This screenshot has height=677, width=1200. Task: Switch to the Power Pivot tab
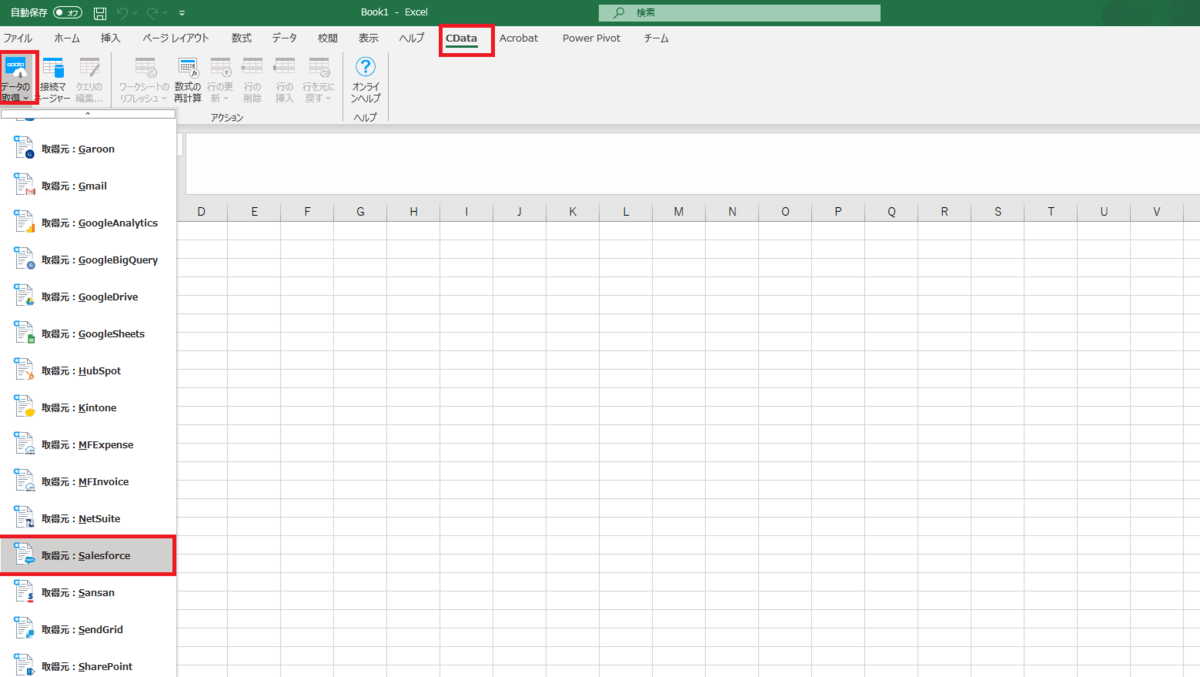coord(591,38)
